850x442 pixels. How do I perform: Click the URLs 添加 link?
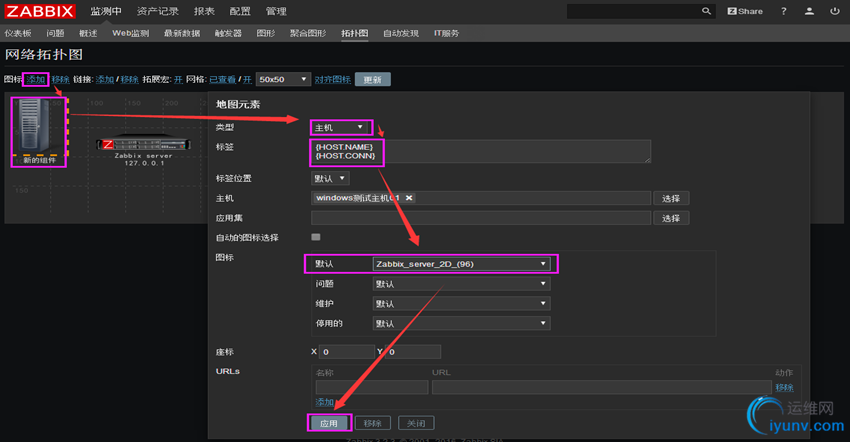point(325,402)
